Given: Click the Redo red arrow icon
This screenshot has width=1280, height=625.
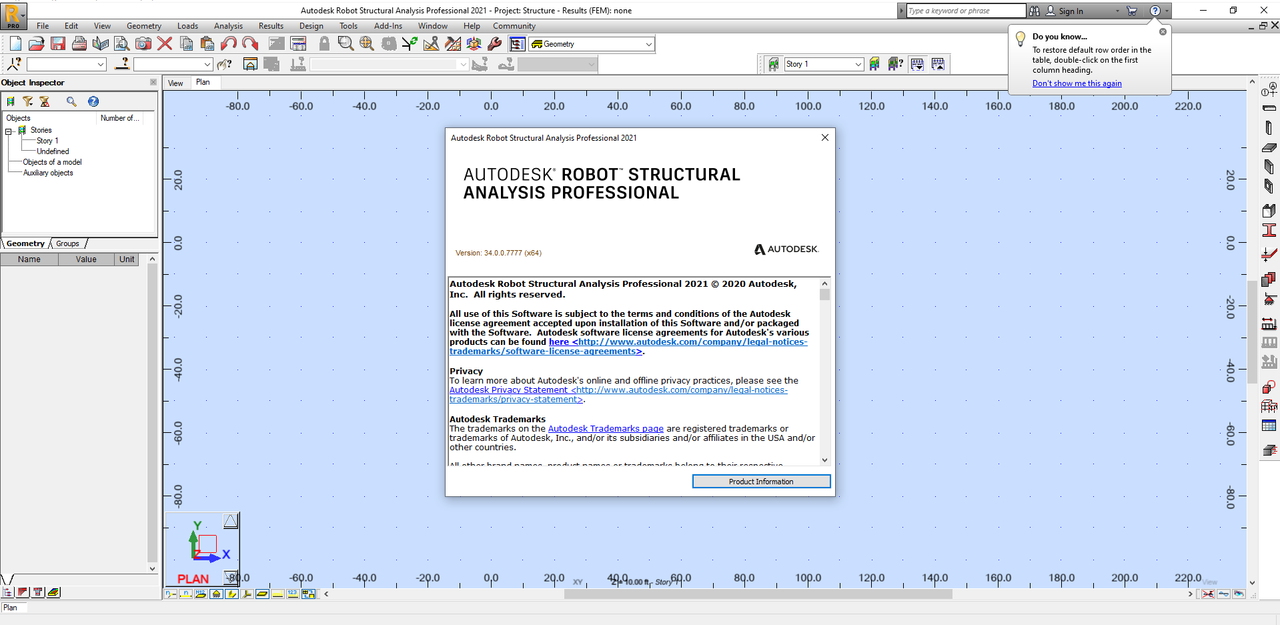Looking at the screenshot, I should 250,44.
